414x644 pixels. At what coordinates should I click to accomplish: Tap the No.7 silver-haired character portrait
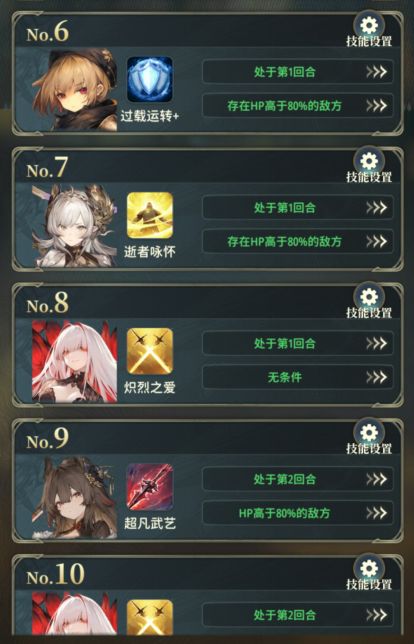[x=74, y=225]
